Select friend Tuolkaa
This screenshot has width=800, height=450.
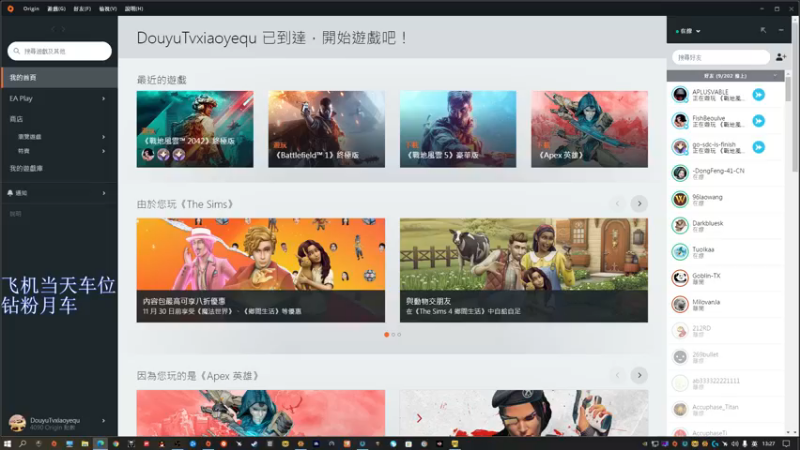coord(726,252)
